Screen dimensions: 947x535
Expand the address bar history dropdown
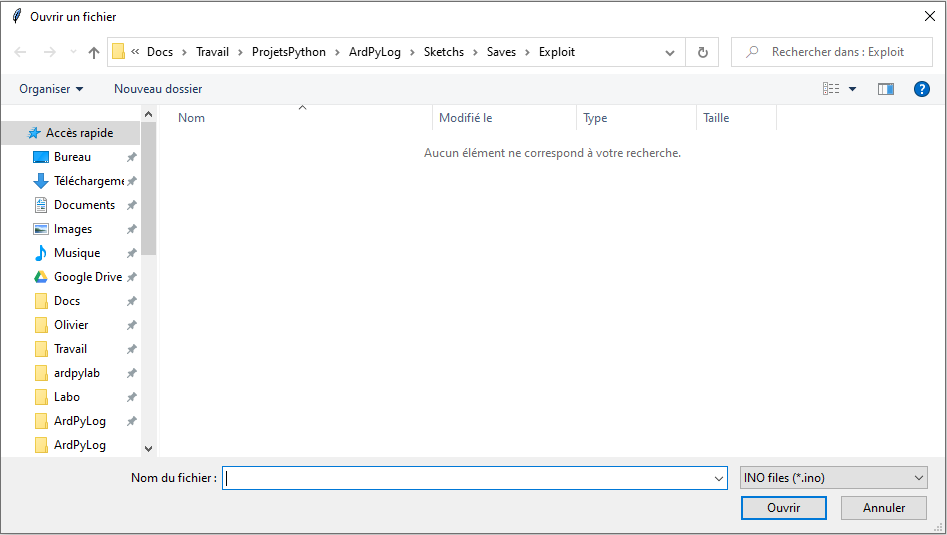pyautogui.click(x=670, y=52)
